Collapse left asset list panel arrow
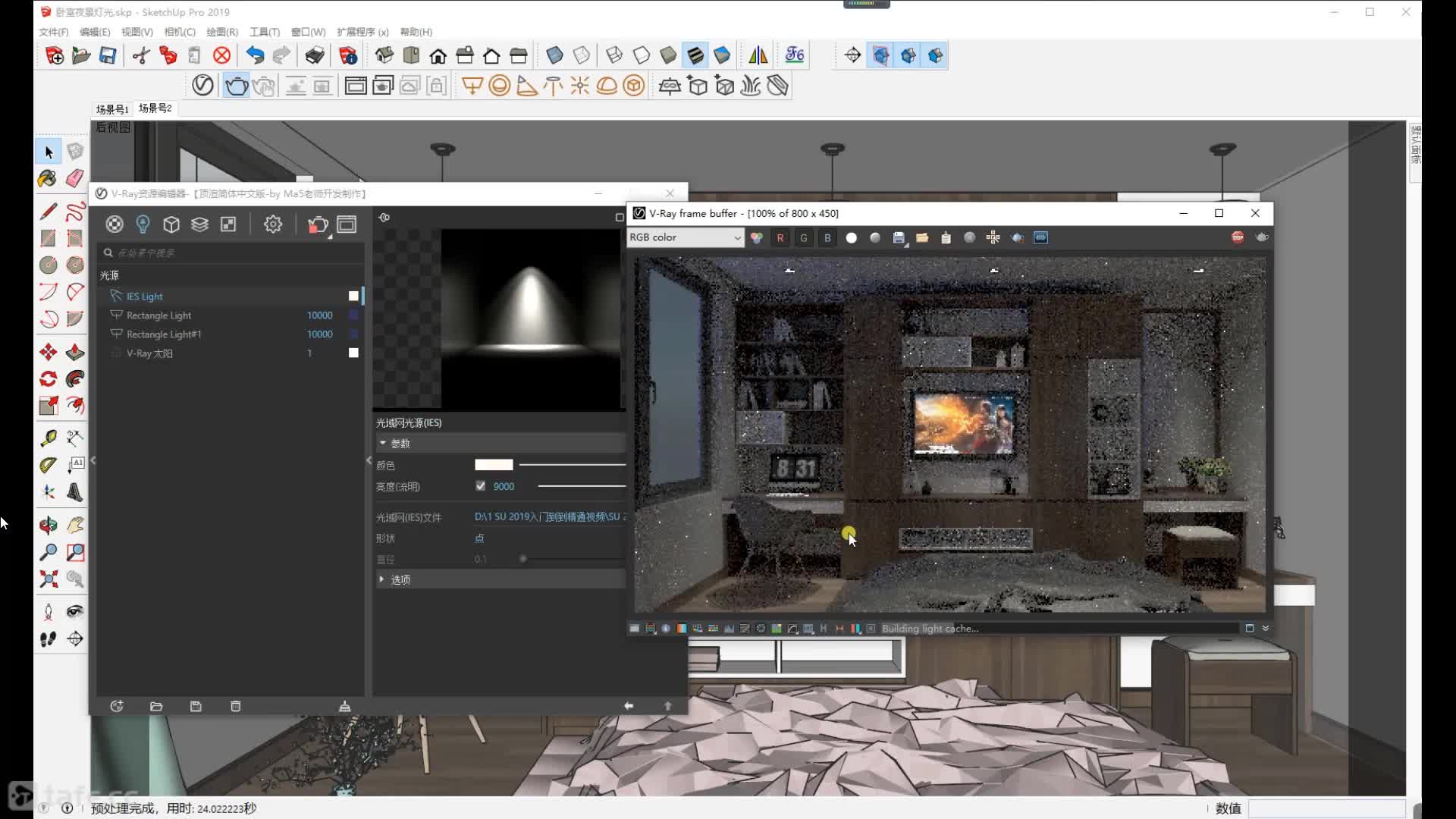Image resolution: width=1456 pixels, height=819 pixels. tap(93, 460)
